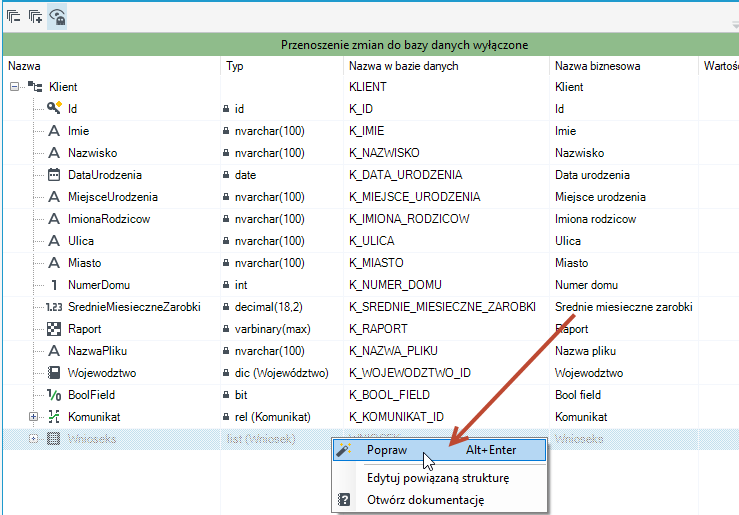Collapse the Klient tree node
The image size is (739, 515).
15,87
